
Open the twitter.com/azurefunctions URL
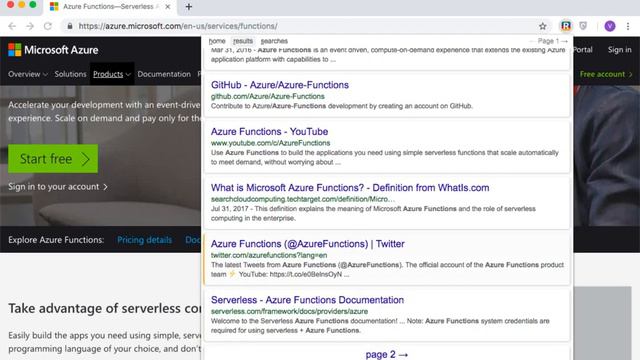(269, 255)
